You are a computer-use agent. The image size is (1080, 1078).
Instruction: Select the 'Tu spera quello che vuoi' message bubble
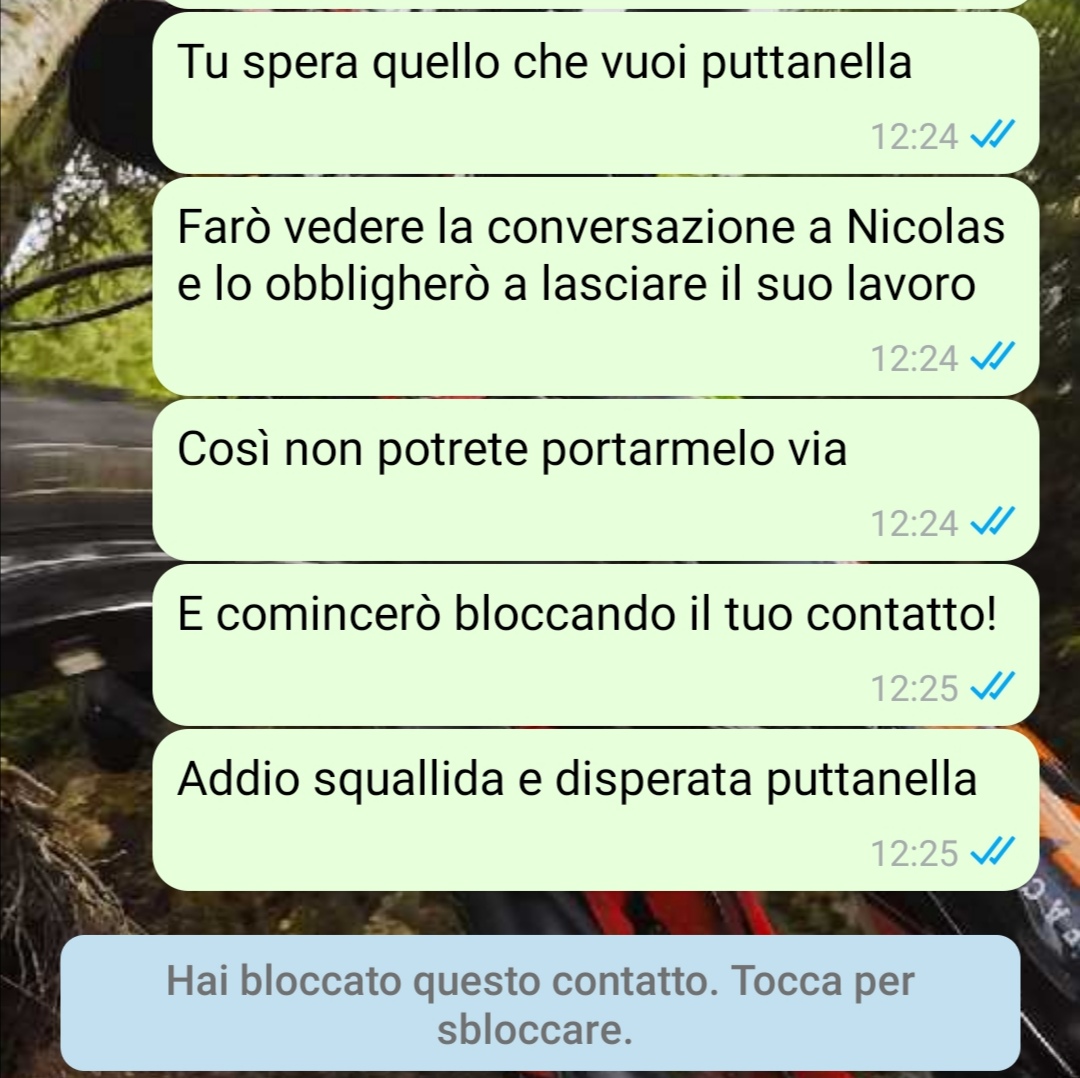(596, 92)
